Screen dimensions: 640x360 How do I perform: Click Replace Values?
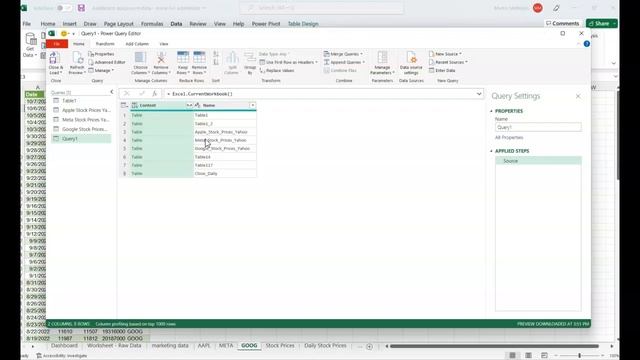277,71
